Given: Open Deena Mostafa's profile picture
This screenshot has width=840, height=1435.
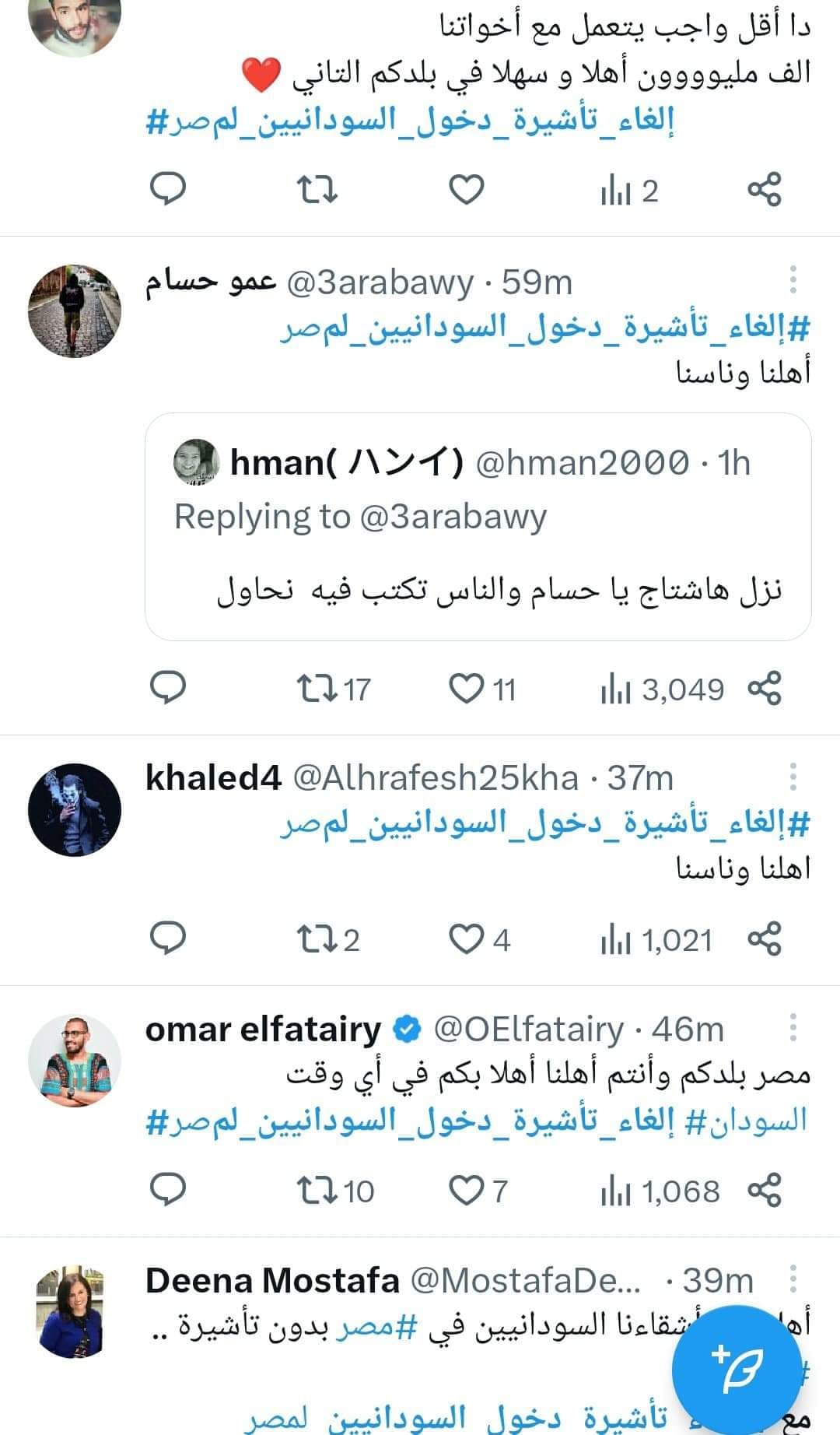Looking at the screenshot, I should (75, 1312).
